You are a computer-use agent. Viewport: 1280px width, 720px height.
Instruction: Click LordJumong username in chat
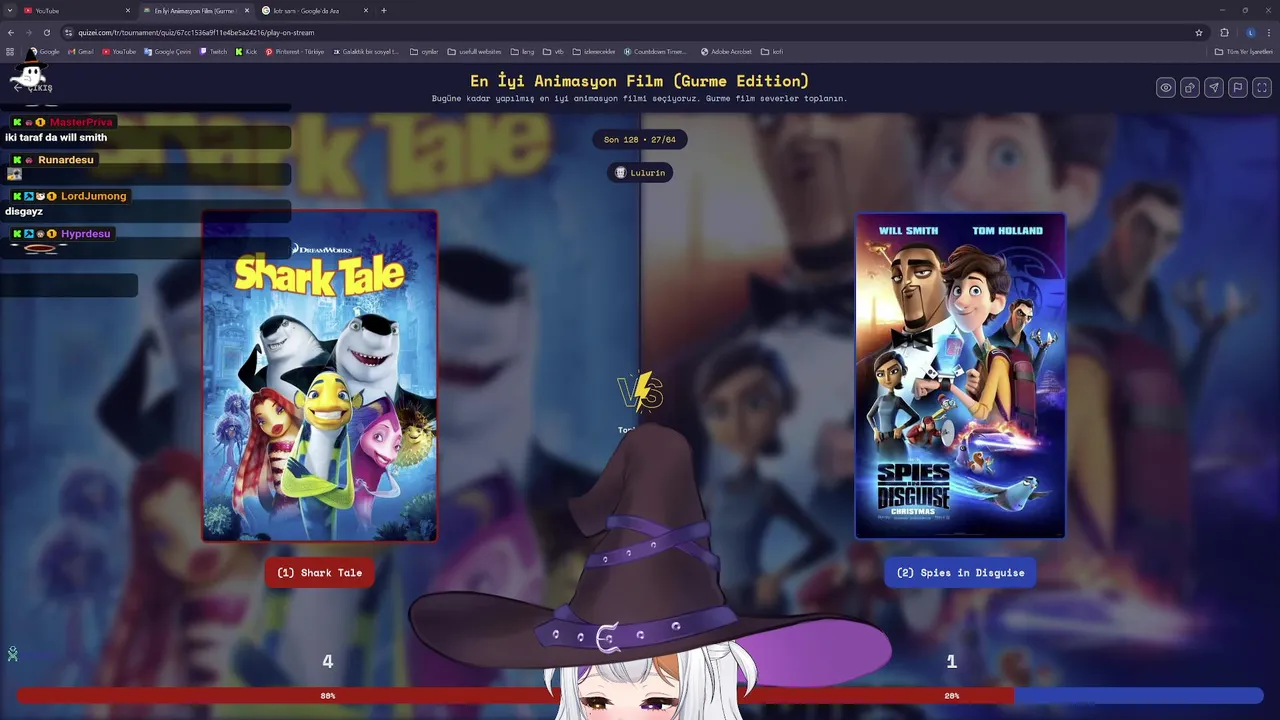94,196
